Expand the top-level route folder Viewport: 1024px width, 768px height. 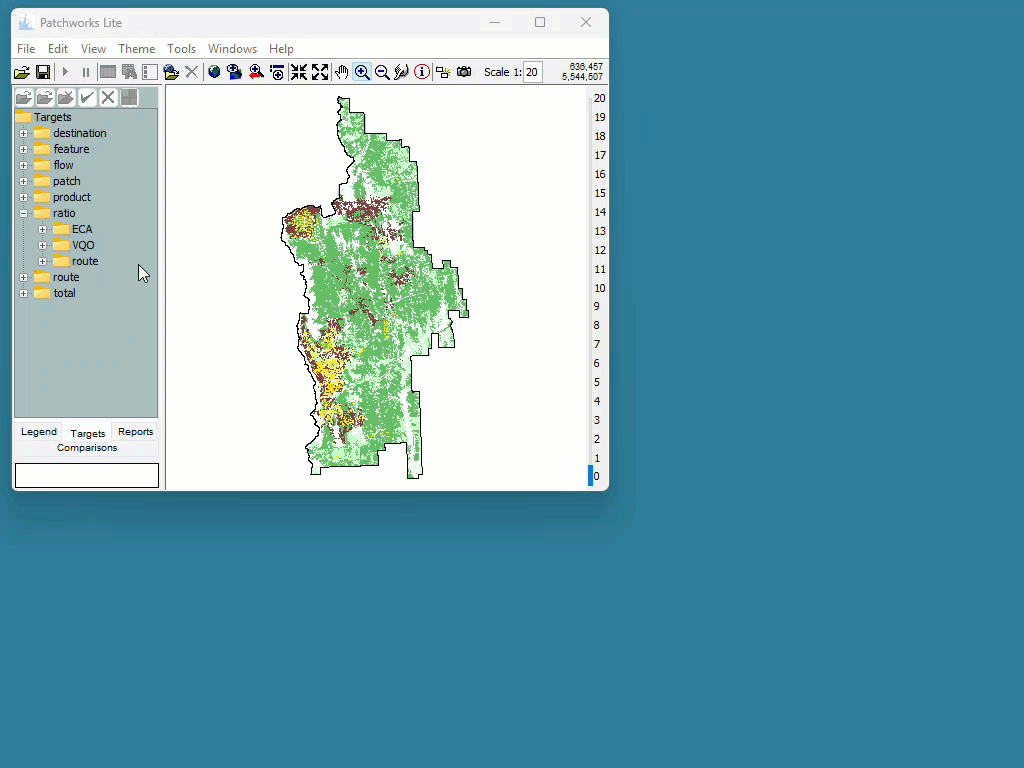point(24,278)
